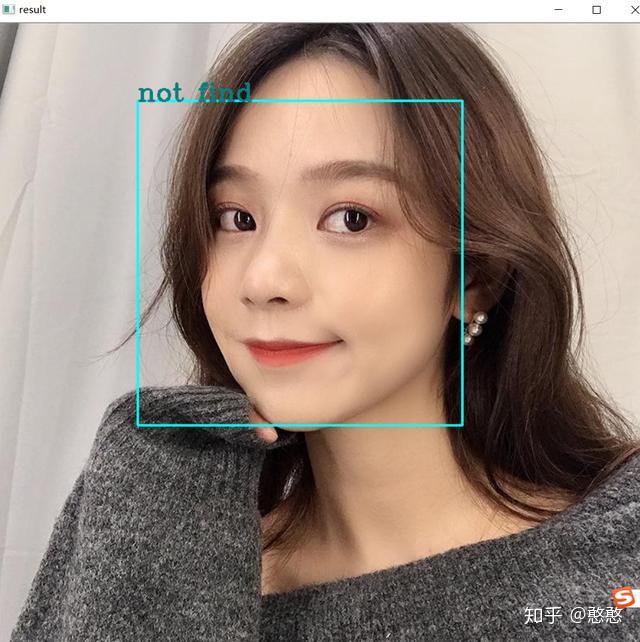
Task: Click the red lips in the photo
Action: coord(293,351)
